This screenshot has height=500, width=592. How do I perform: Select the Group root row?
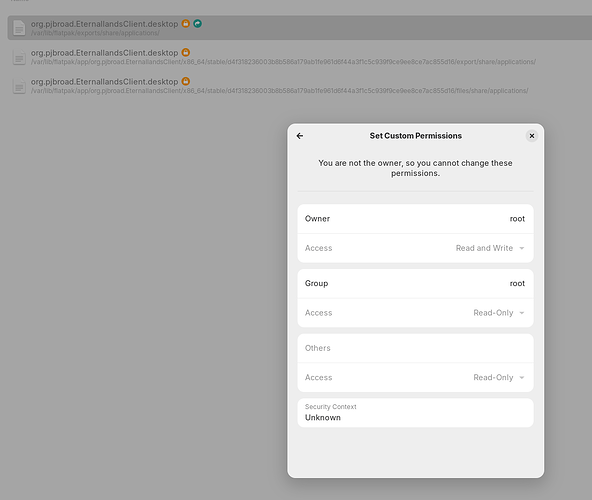pyautogui.click(x=415, y=283)
